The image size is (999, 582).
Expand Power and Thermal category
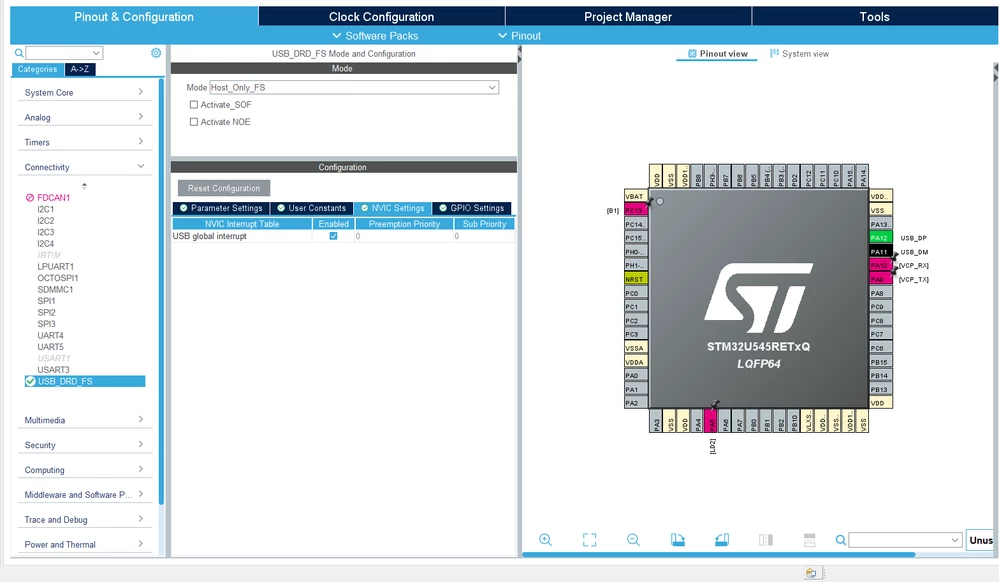pos(85,544)
